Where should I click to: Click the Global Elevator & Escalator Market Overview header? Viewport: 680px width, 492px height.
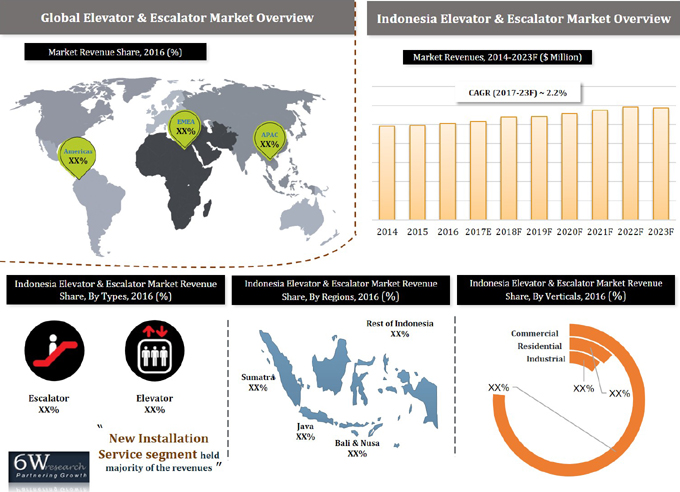coord(177,18)
